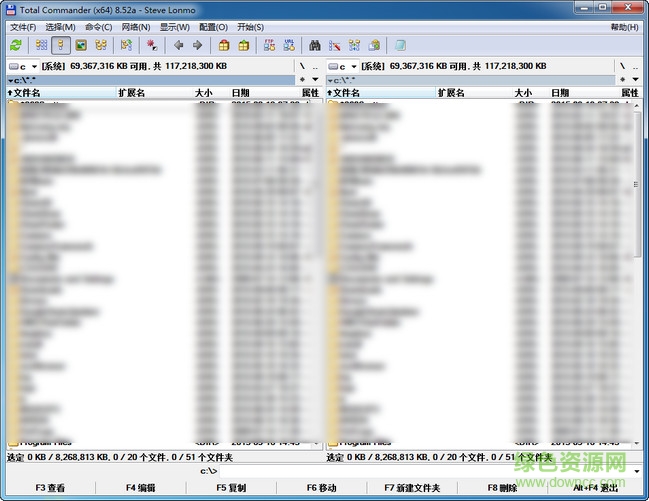
Task: Click the F3 查看 button
Action: tap(50, 488)
